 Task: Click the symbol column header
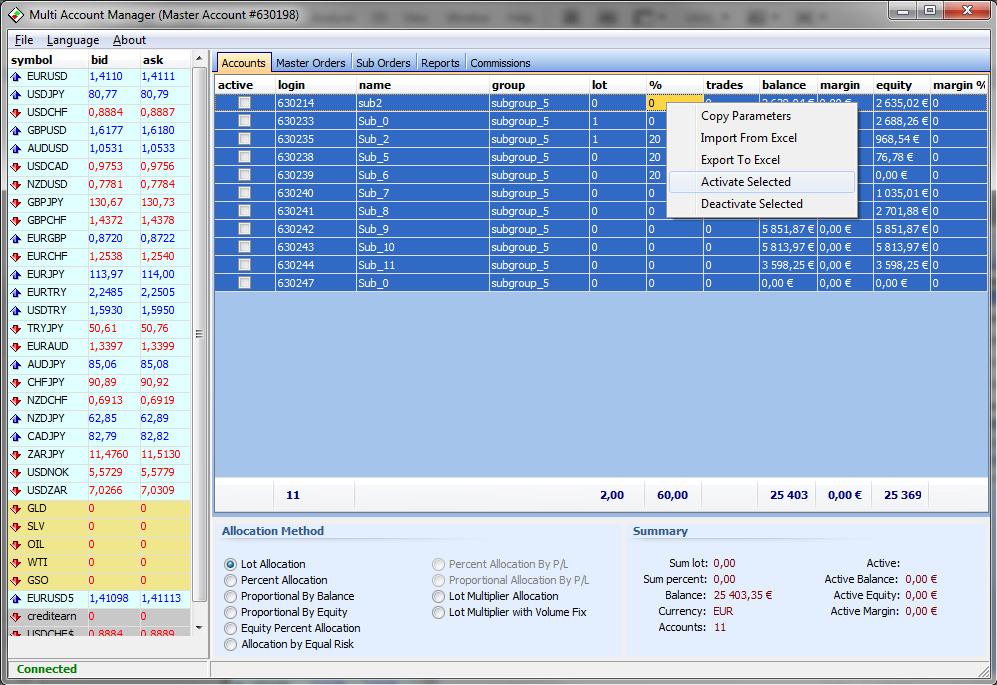(x=48, y=60)
